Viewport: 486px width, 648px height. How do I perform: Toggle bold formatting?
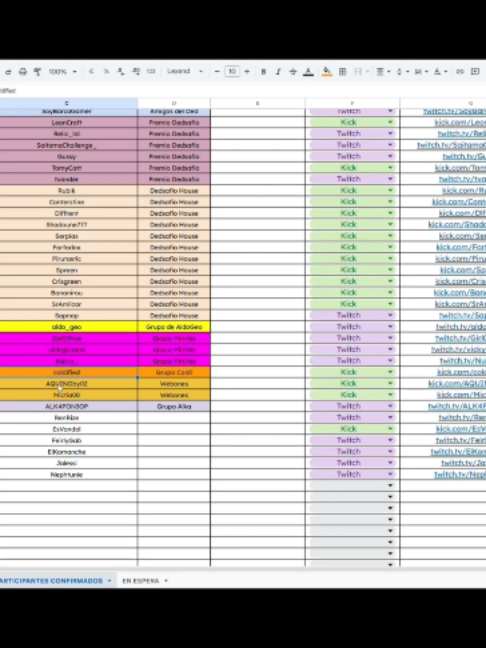click(x=263, y=72)
